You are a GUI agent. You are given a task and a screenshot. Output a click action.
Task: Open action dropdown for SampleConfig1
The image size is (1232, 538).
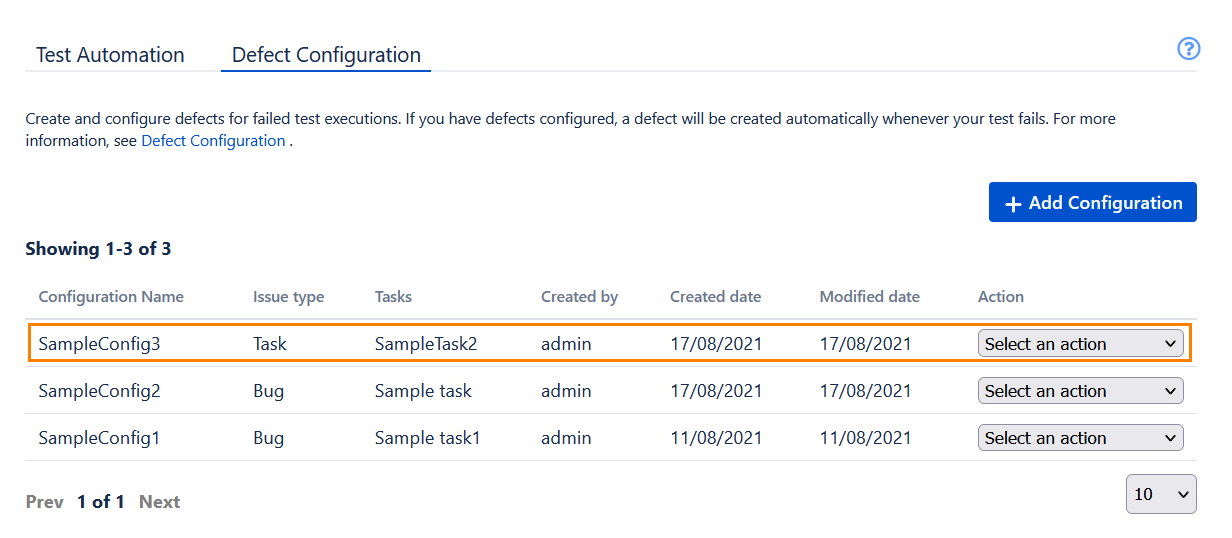1080,438
